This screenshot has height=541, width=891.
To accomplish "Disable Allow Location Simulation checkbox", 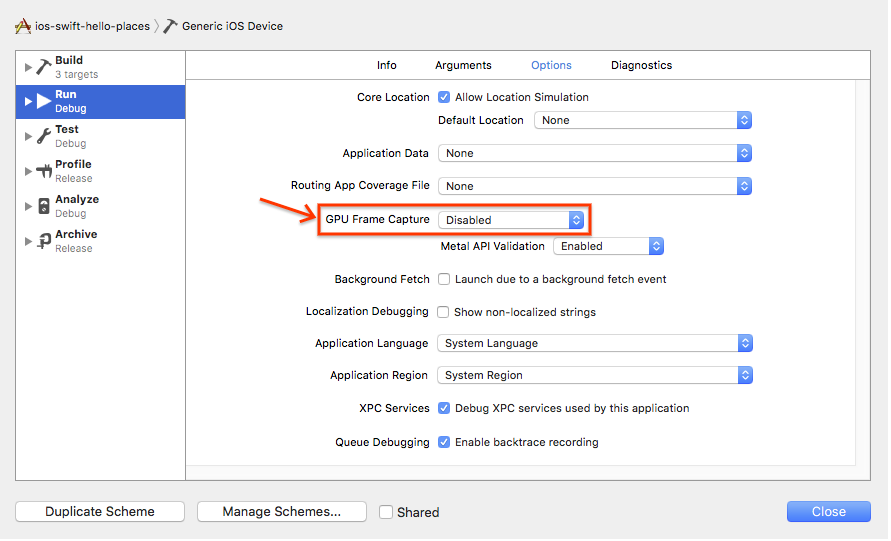I will (x=444, y=97).
